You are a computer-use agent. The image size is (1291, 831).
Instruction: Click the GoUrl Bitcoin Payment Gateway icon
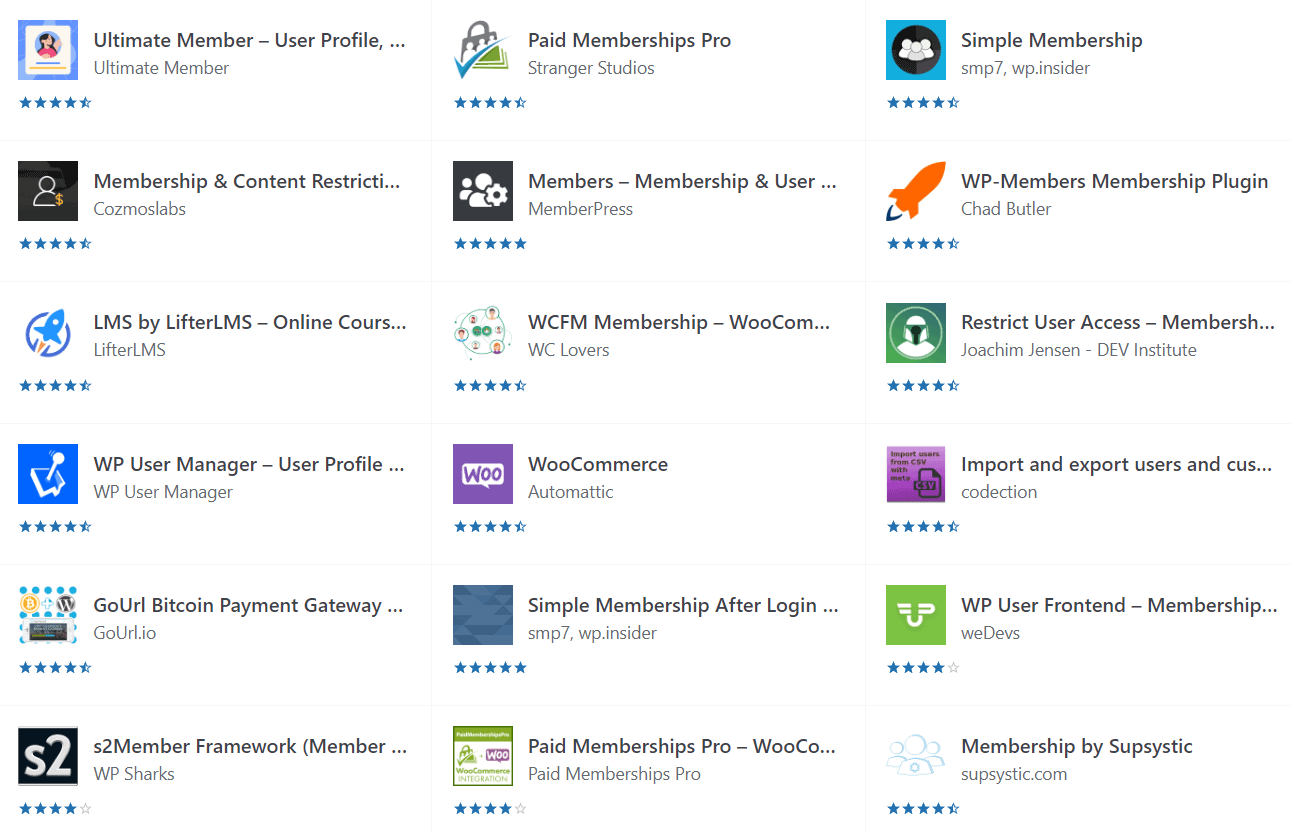click(x=48, y=615)
